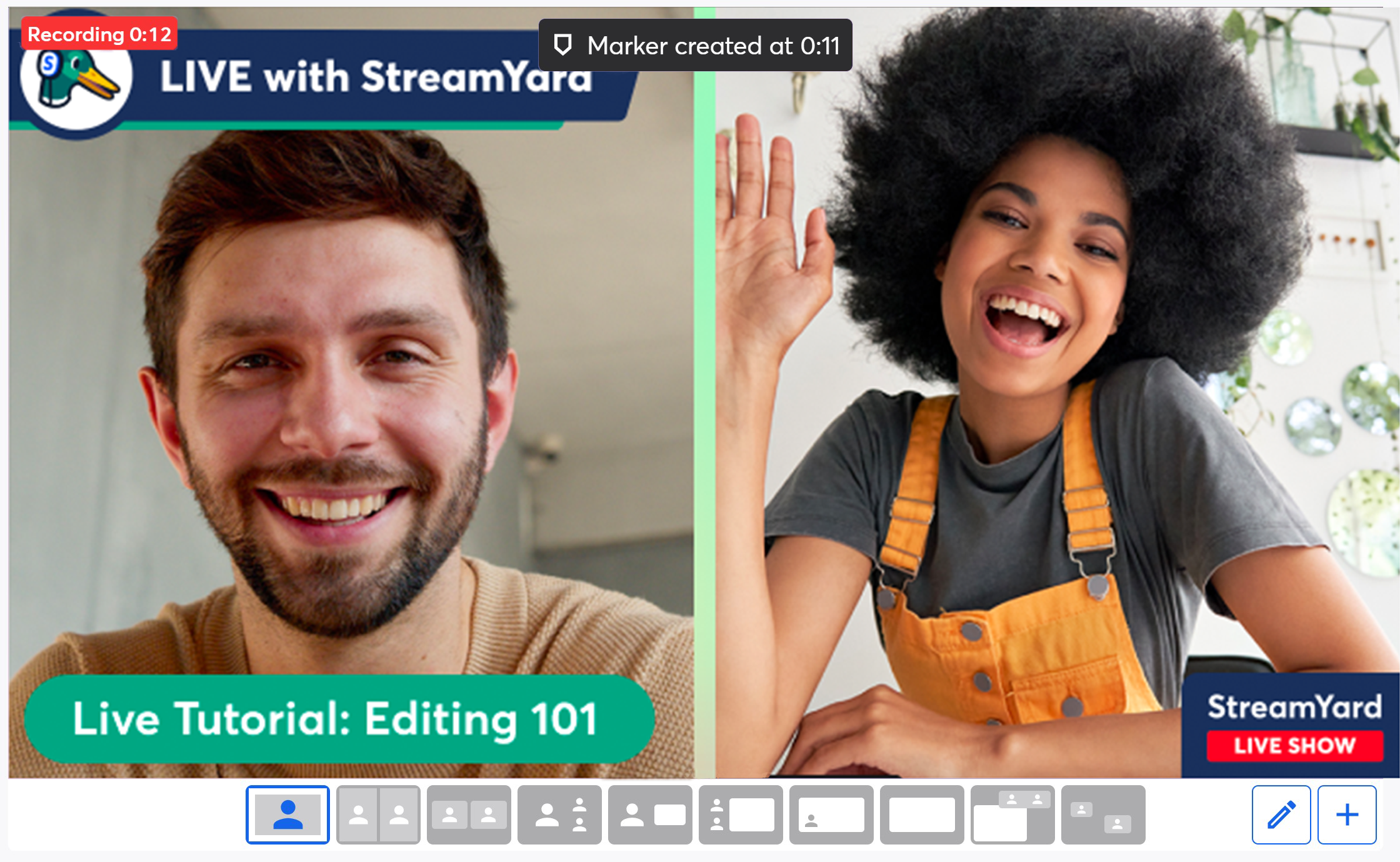
Task: Choose picture-in-picture screen layout
Action: [x=831, y=815]
